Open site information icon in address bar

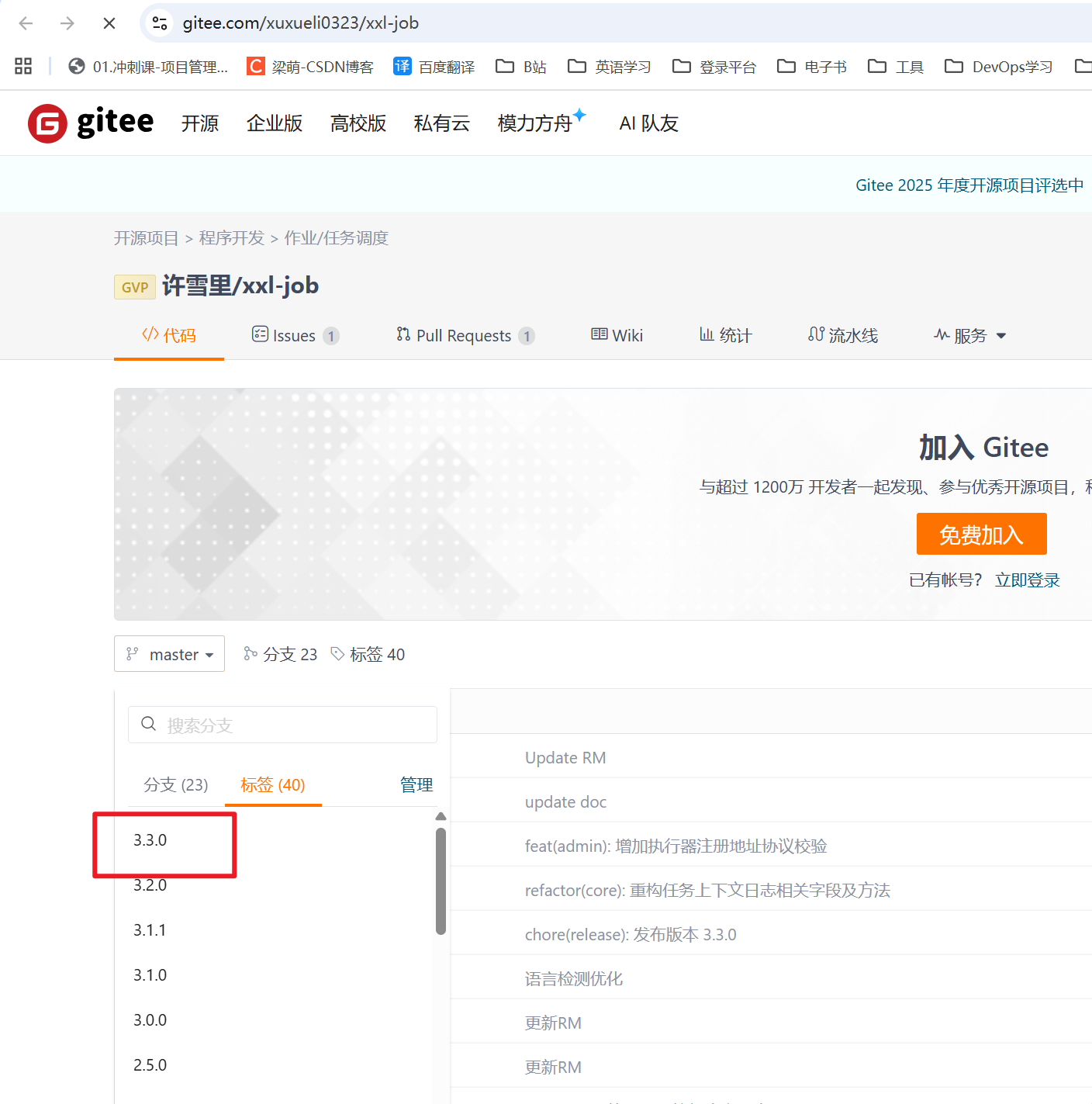(160, 23)
